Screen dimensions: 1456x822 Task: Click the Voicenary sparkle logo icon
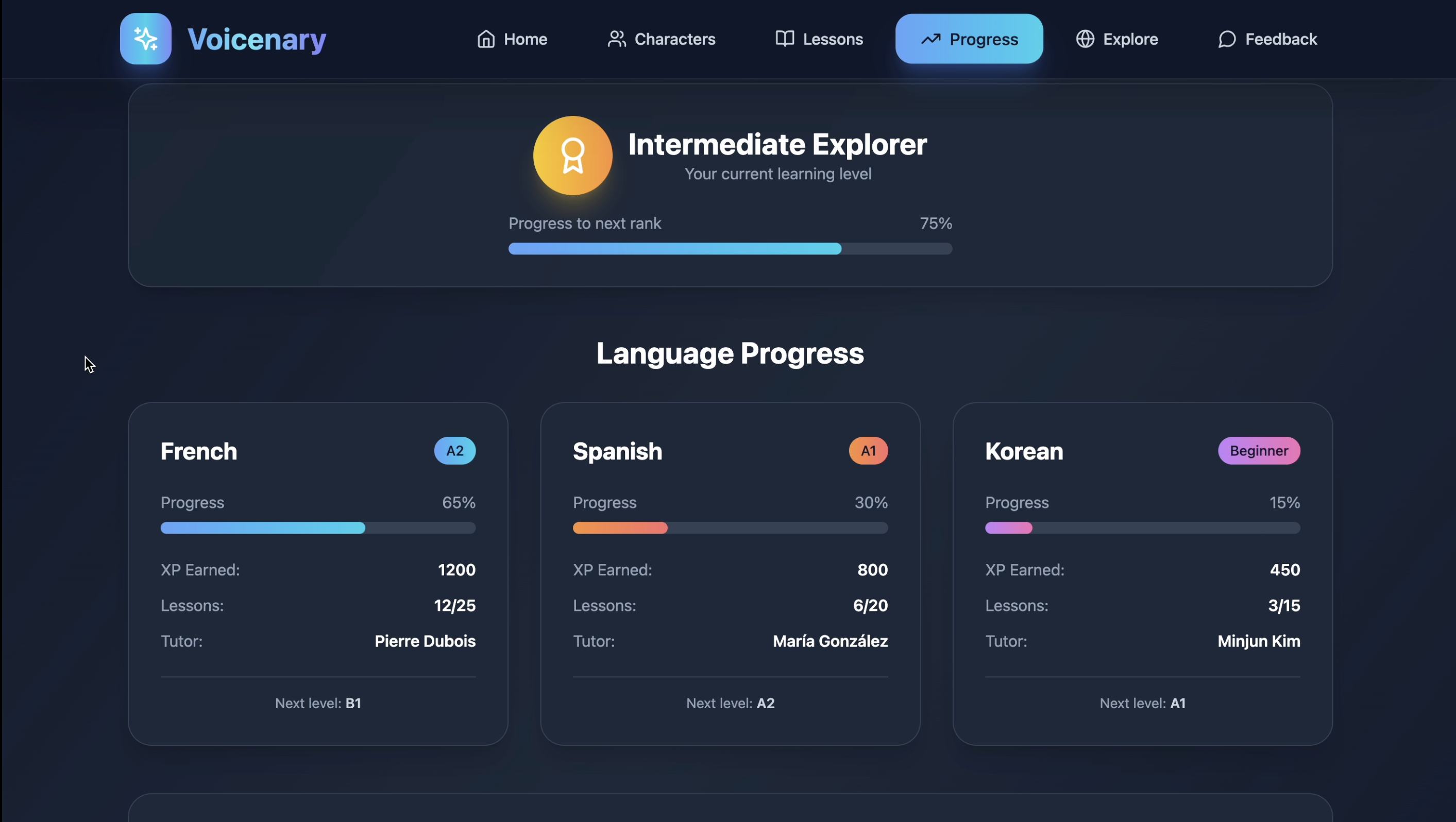coord(145,39)
